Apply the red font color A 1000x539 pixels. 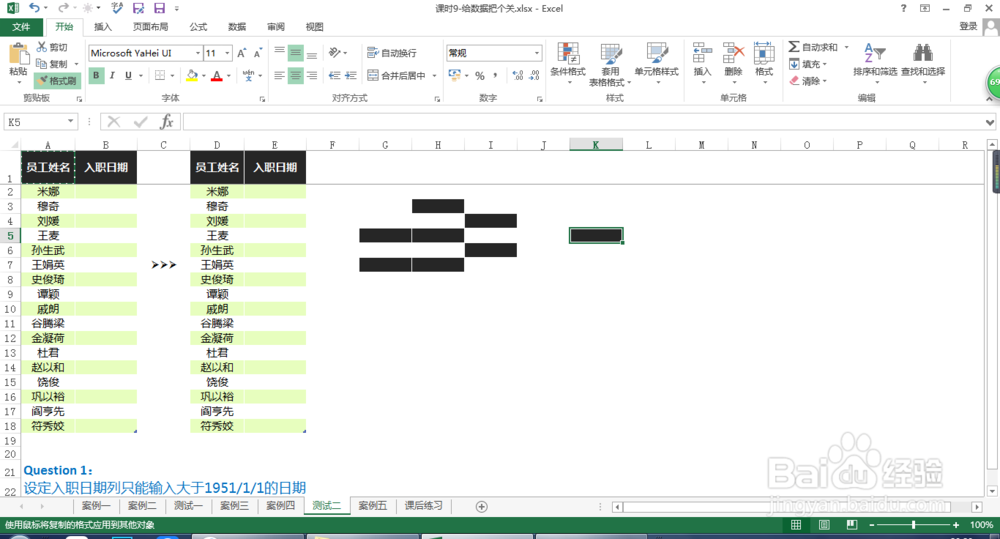click(x=217, y=75)
